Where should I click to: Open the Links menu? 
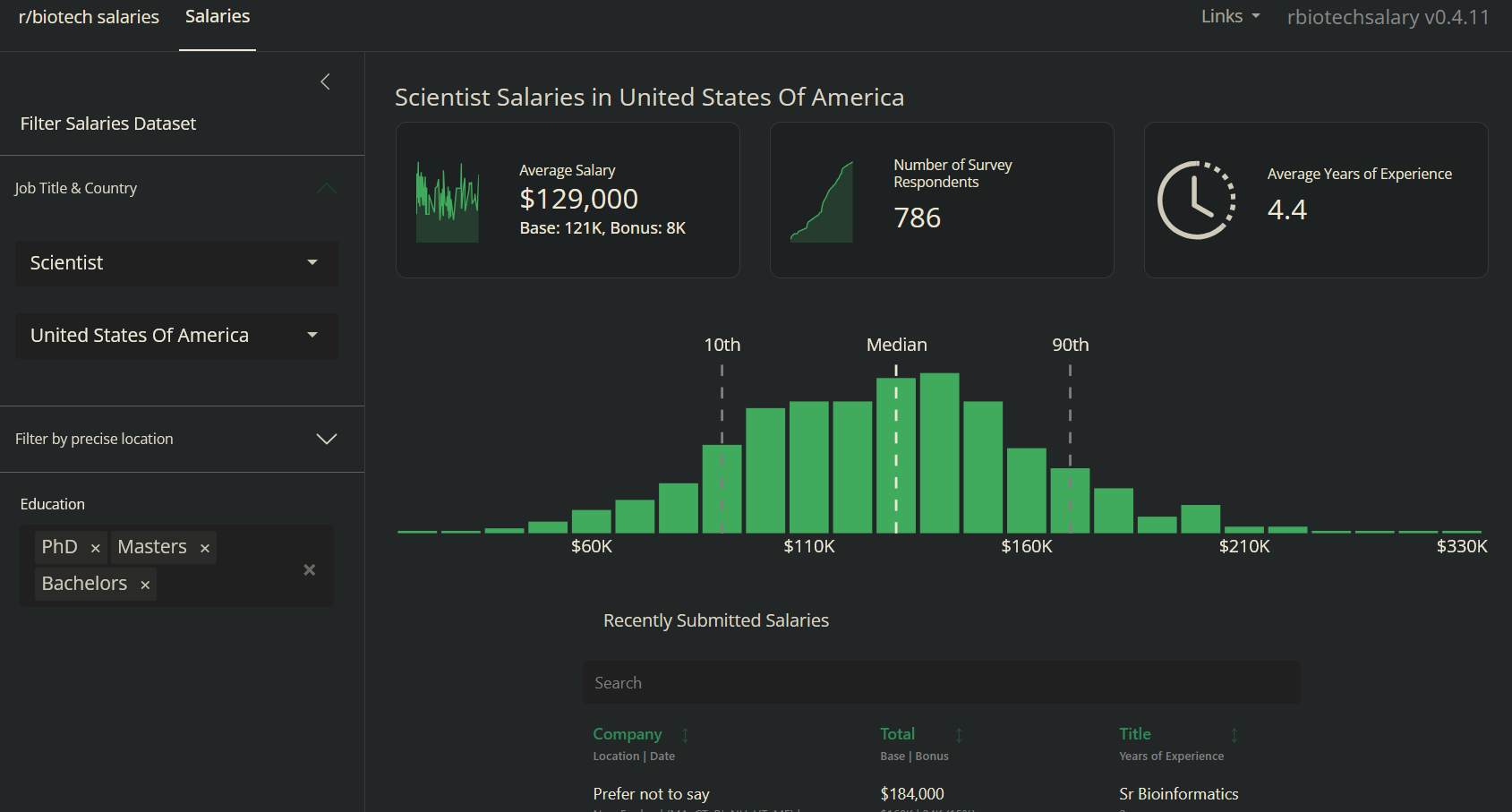click(1230, 17)
